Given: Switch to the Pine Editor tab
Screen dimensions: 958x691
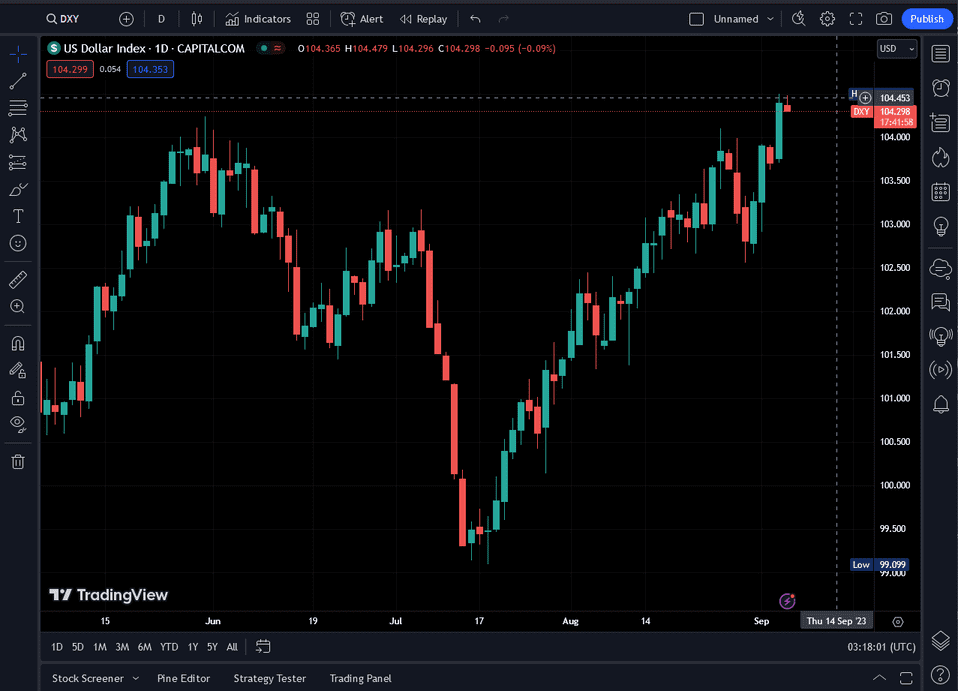Looking at the screenshot, I should (x=183, y=678).
